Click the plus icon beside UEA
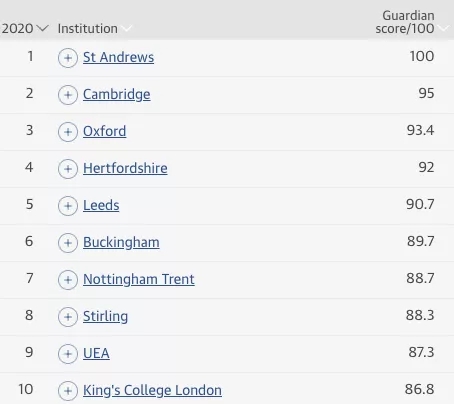This screenshot has height=404, width=454. pyautogui.click(x=68, y=354)
